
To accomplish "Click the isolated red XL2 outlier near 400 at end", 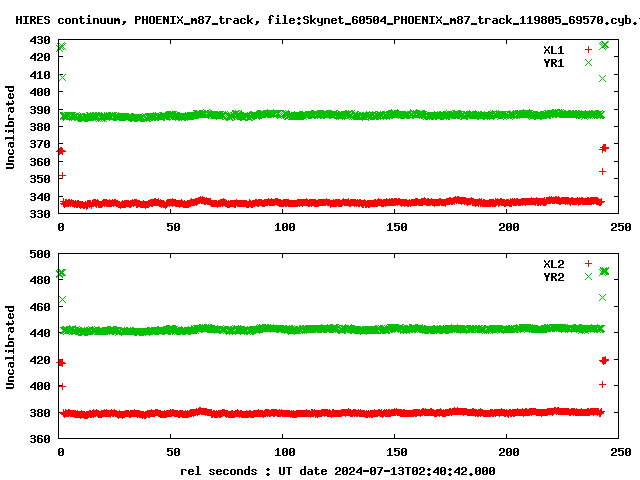I will coord(602,384).
